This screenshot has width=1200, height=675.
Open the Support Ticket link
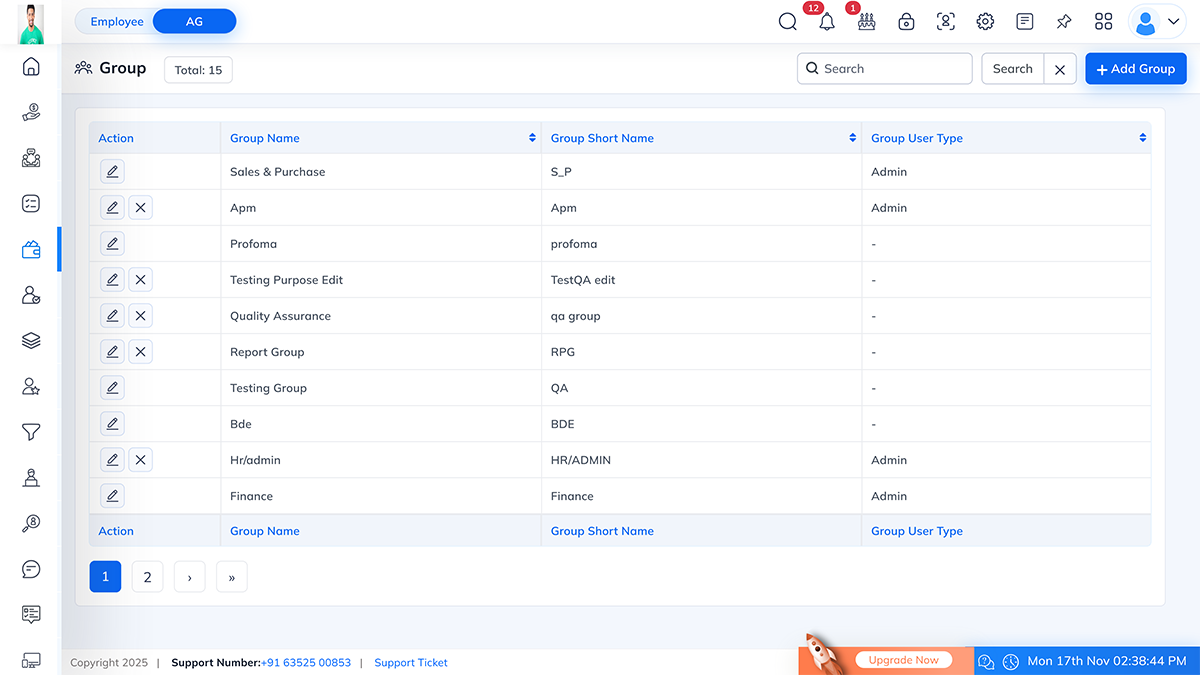[x=411, y=663]
